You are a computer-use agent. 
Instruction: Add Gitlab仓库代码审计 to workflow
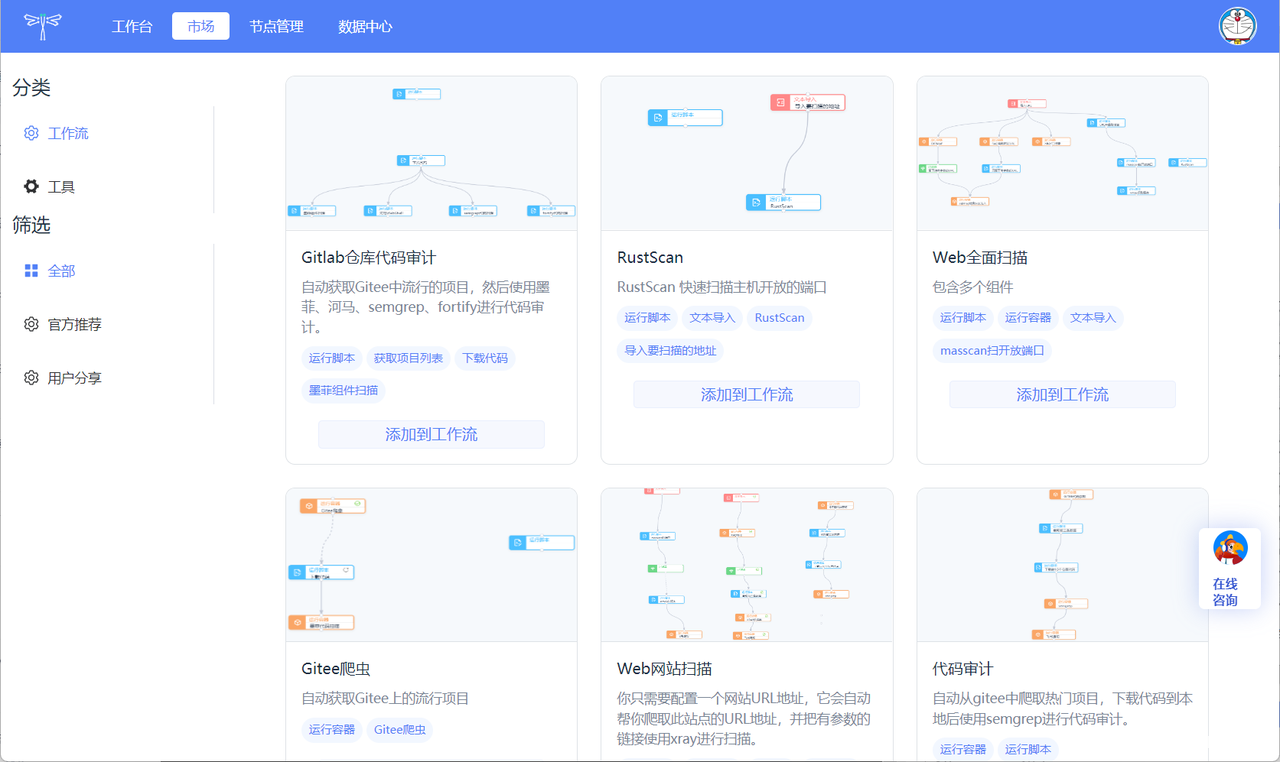431,434
